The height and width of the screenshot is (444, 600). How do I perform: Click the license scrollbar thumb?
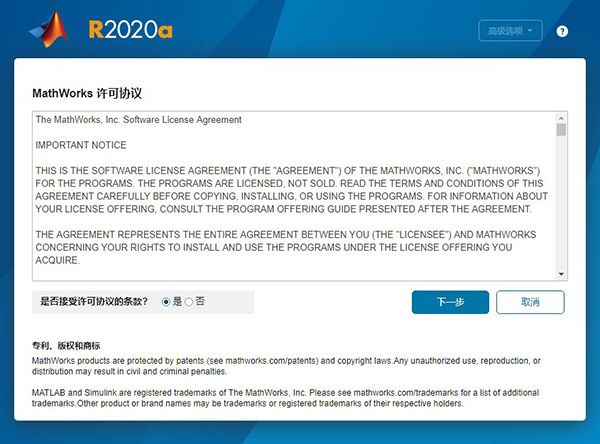coord(561,130)
